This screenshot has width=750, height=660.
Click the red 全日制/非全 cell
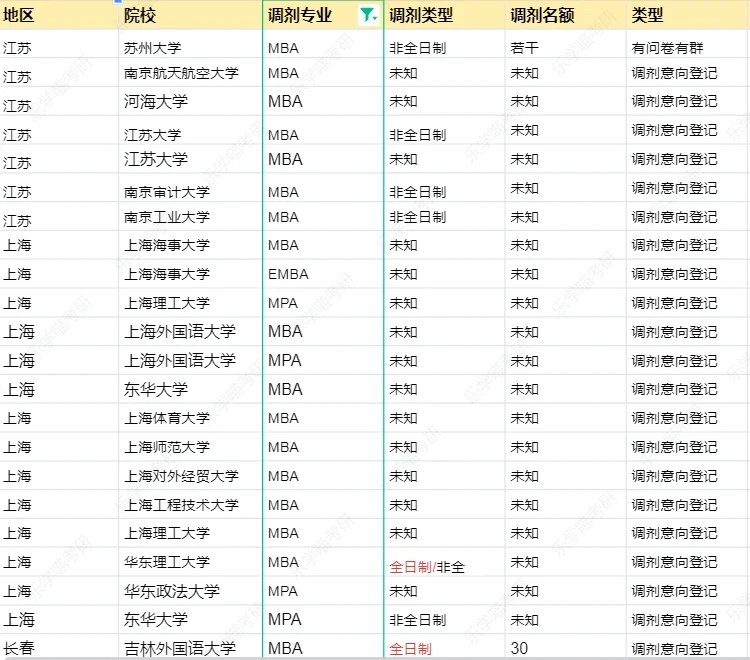pyautogui.click(x=427, y=567)
